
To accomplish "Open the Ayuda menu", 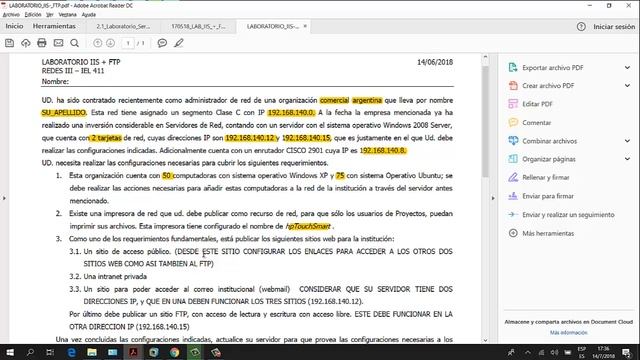I will click(89, 14).
